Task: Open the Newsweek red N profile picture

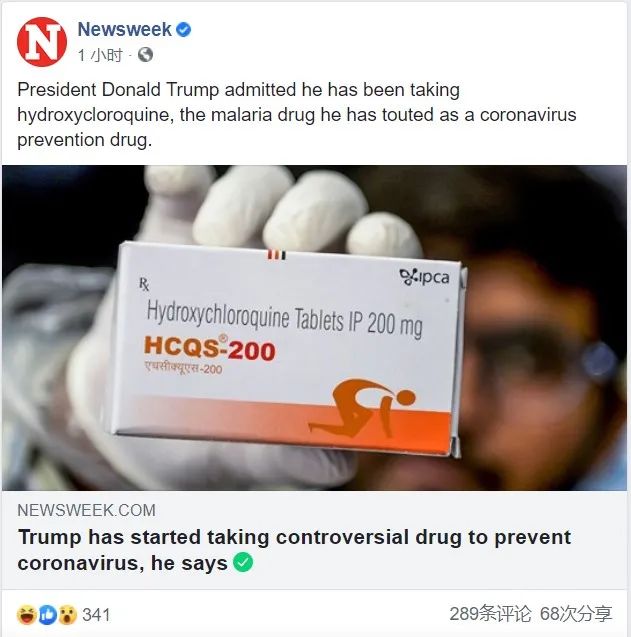Action: tap(42, 42)
